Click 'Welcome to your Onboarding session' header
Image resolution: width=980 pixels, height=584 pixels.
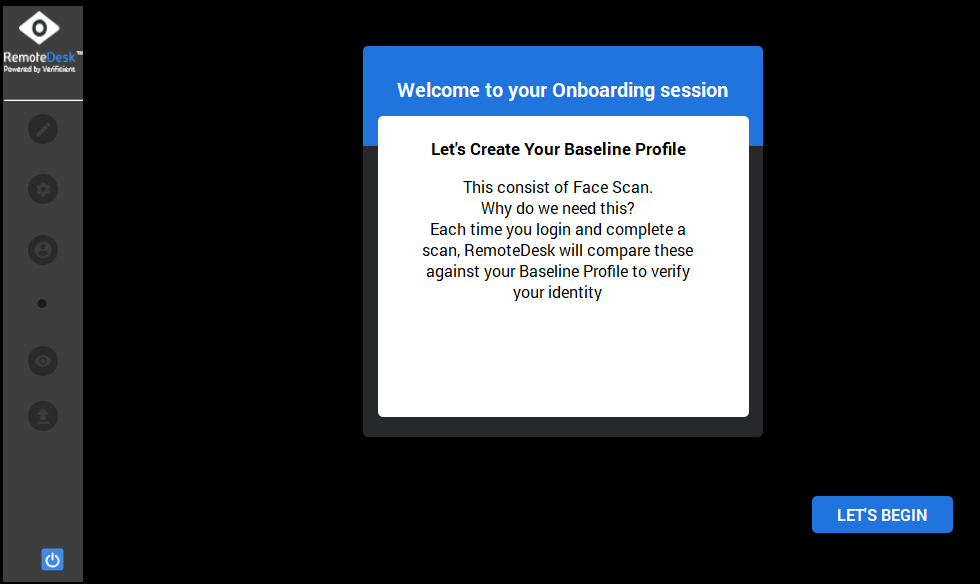pyautogui.click(x=562, y=90)
